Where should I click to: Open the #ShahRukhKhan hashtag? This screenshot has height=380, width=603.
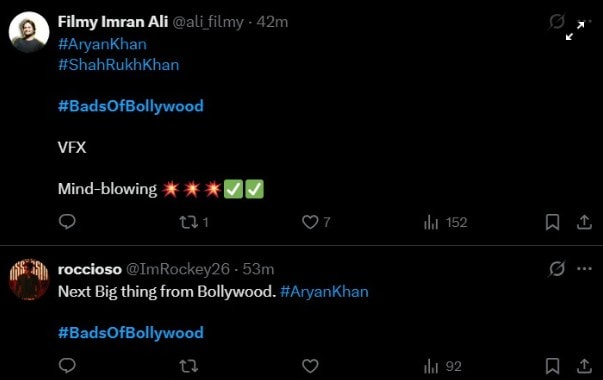click(x=118, y=65)
